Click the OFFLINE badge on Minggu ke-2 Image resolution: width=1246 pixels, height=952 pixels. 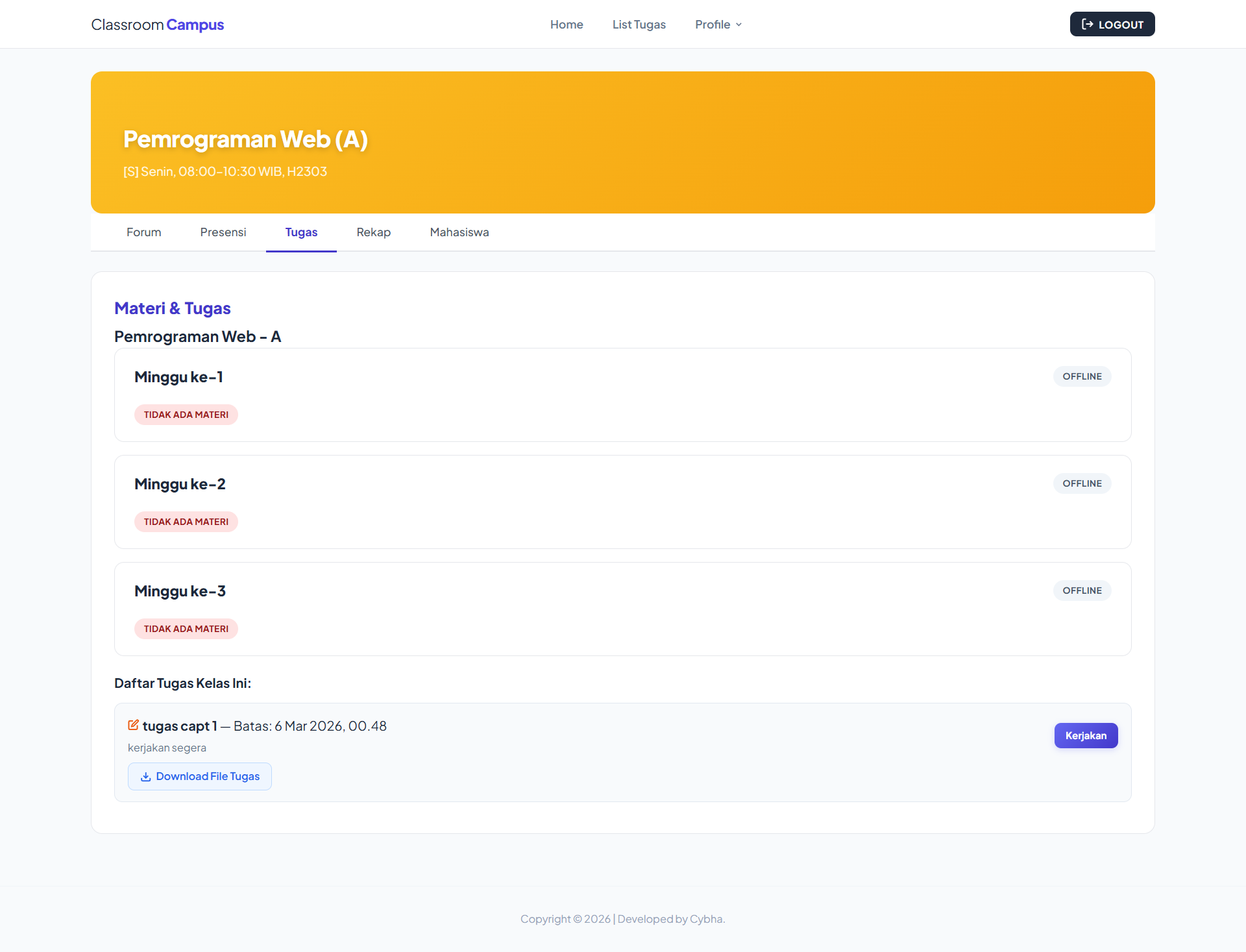pos(1082,483)
